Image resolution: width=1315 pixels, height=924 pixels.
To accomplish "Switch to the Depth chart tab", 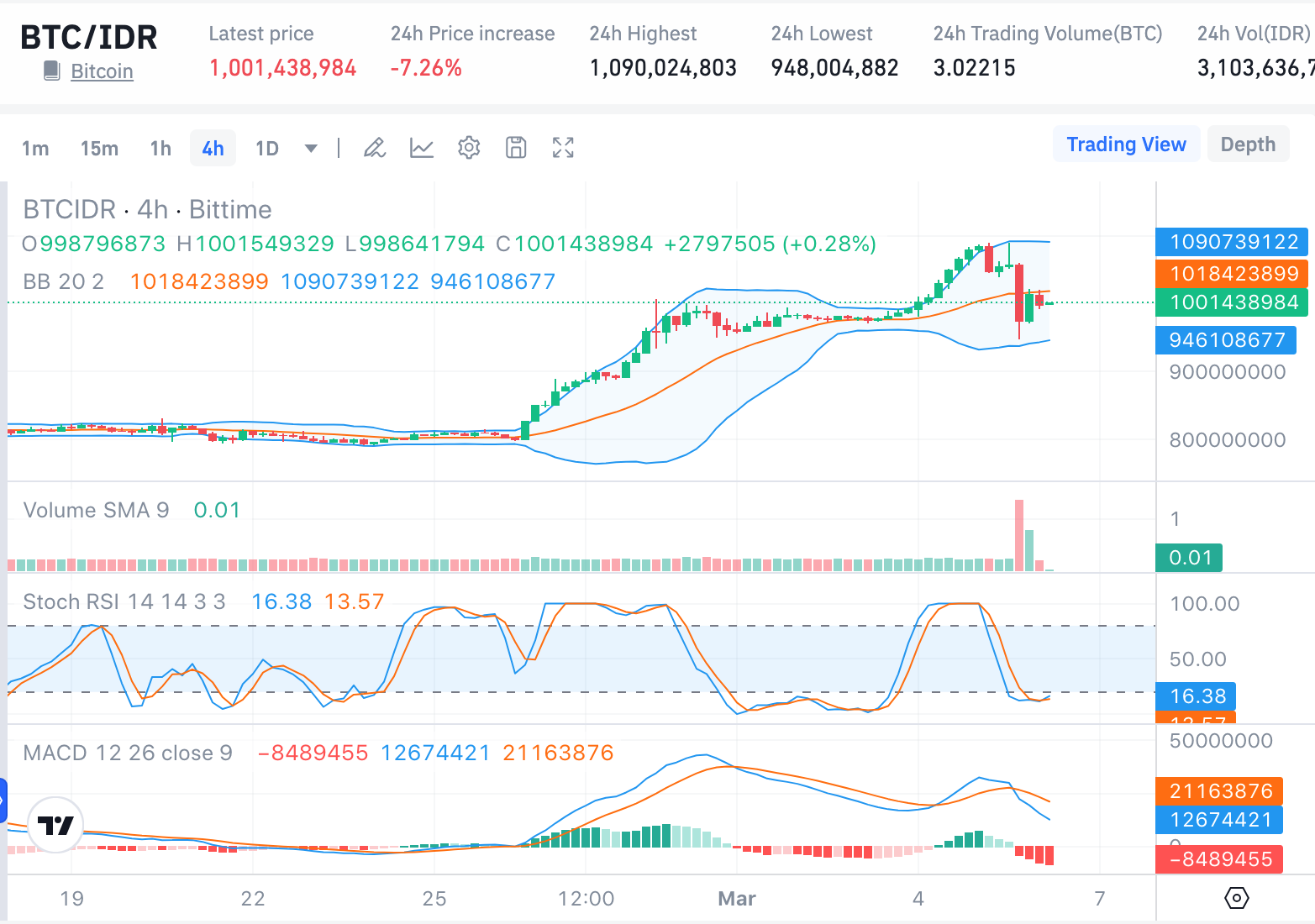I will pos(1248,144).
